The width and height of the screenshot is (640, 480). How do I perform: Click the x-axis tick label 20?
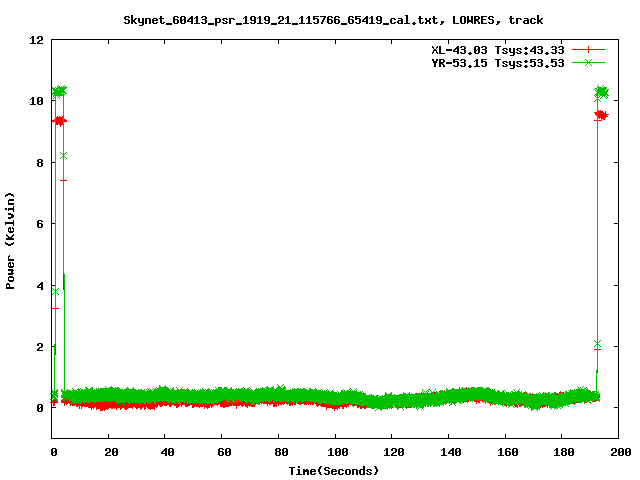[111, 452]
